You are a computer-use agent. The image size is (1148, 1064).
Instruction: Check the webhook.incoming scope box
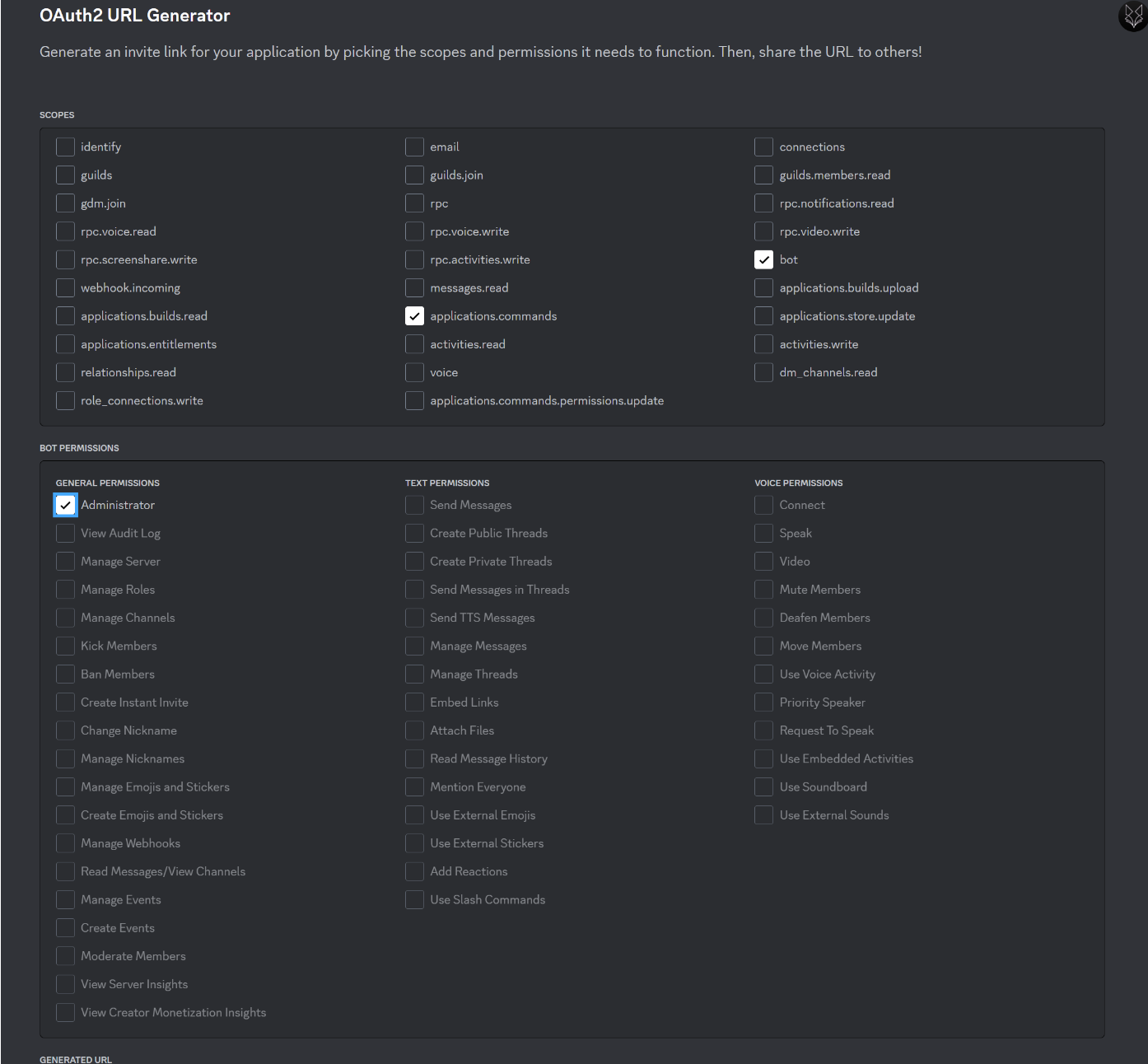click(65, 288)
